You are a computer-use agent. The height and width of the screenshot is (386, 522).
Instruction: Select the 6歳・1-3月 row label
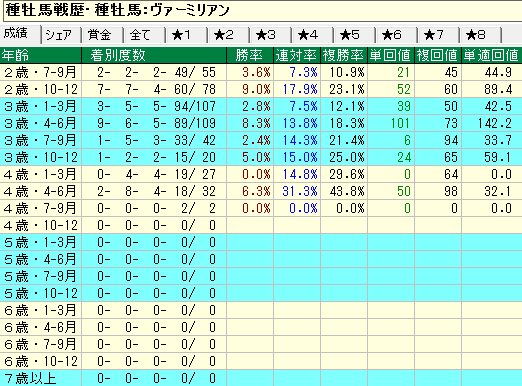click(x=41, y=310)
